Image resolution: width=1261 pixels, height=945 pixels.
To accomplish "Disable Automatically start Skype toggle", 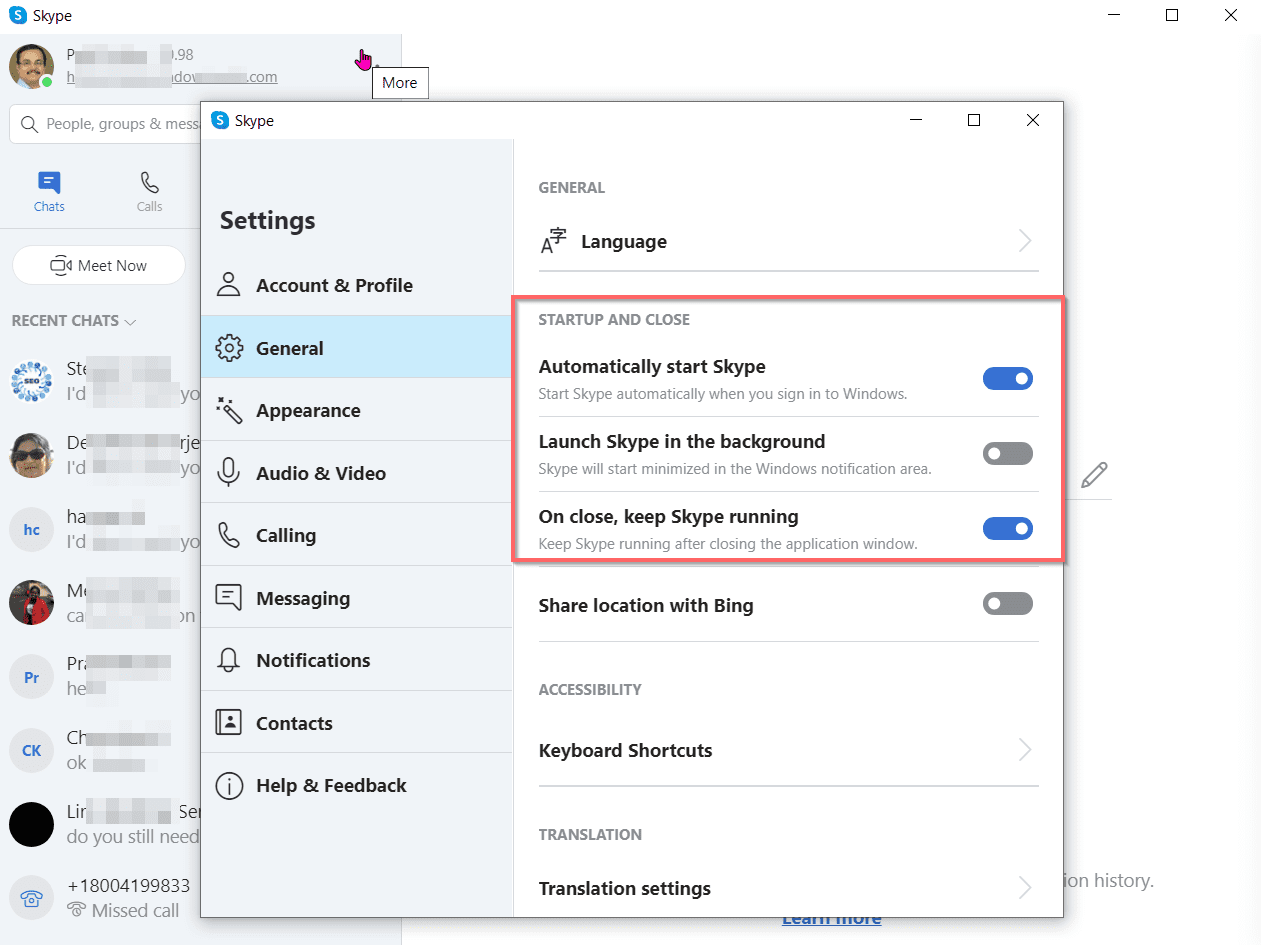I will (x=1007, y=379).
